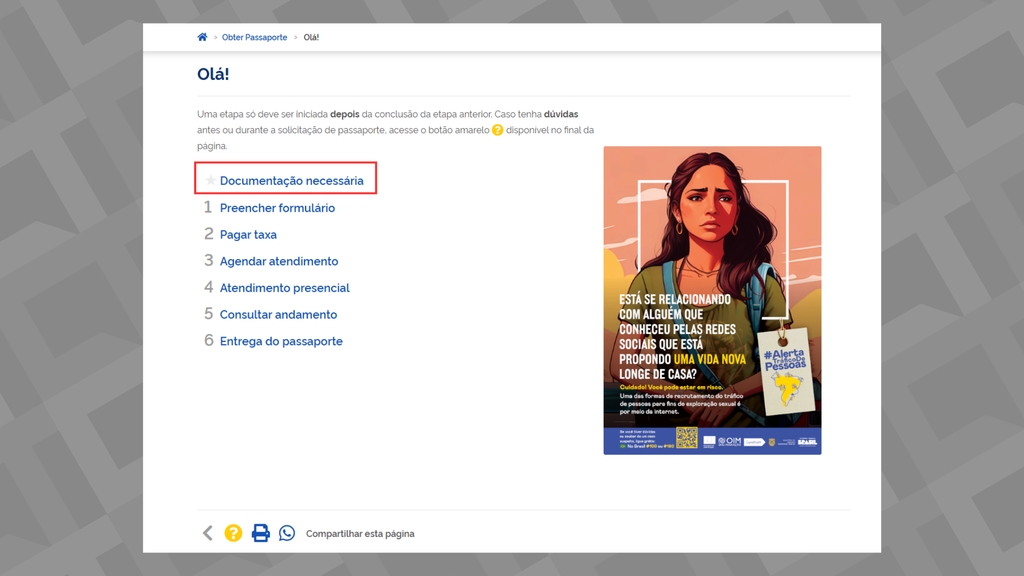Screen dimensions: 1024x576
Task: Select the Atendimento presencial step
Action: click(284, 287)
